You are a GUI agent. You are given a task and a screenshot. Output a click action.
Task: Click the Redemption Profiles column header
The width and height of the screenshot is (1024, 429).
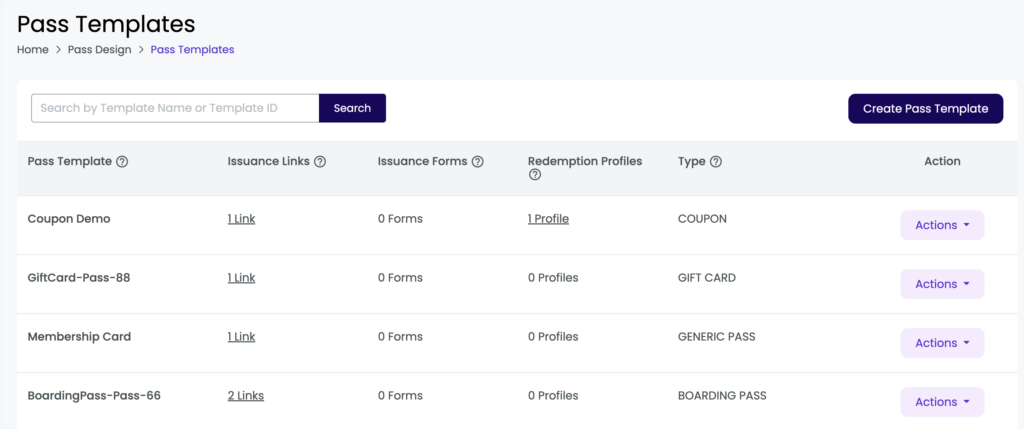point(585,161)
